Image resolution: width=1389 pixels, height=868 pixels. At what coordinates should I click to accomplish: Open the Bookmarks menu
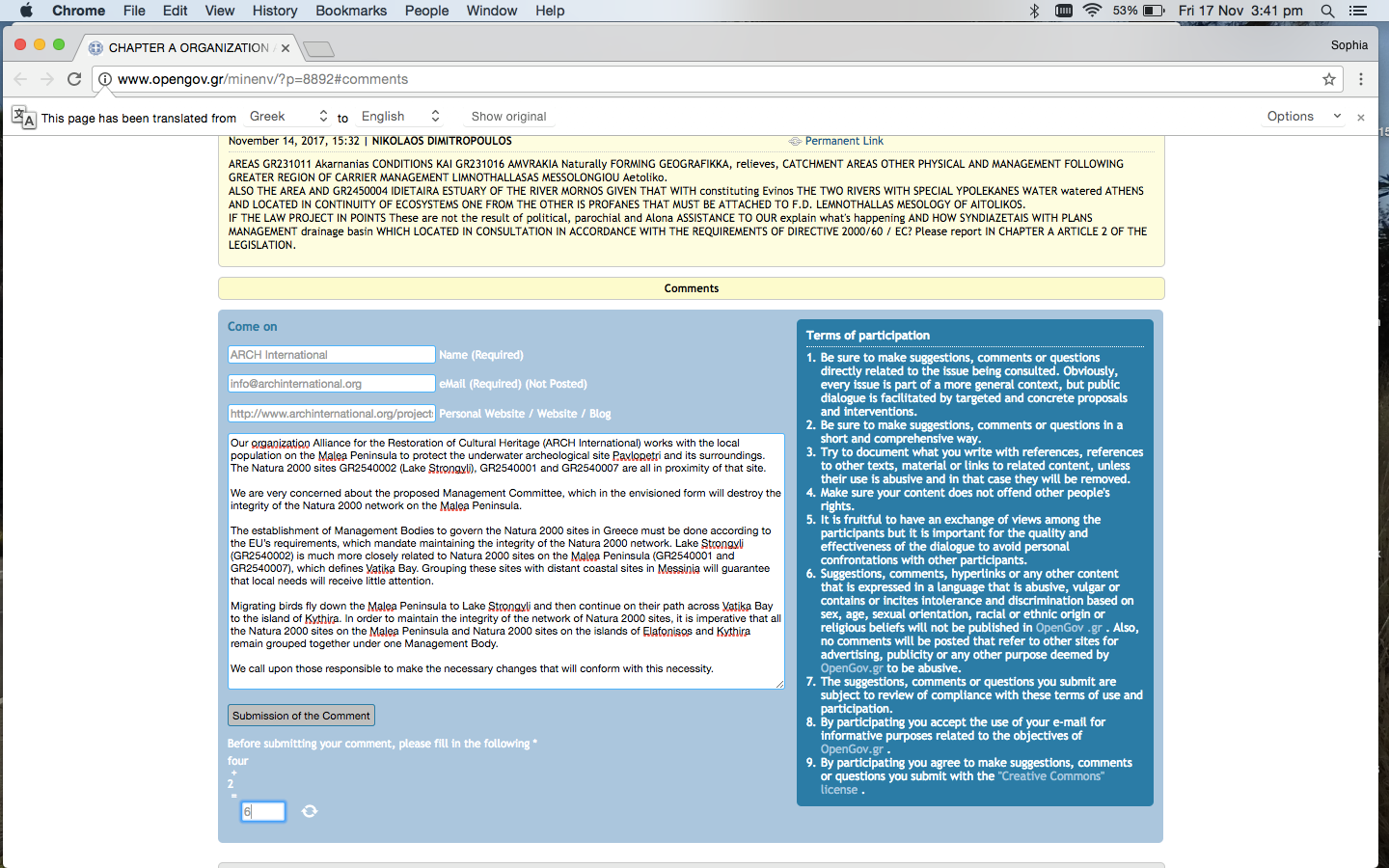point(351,11)
